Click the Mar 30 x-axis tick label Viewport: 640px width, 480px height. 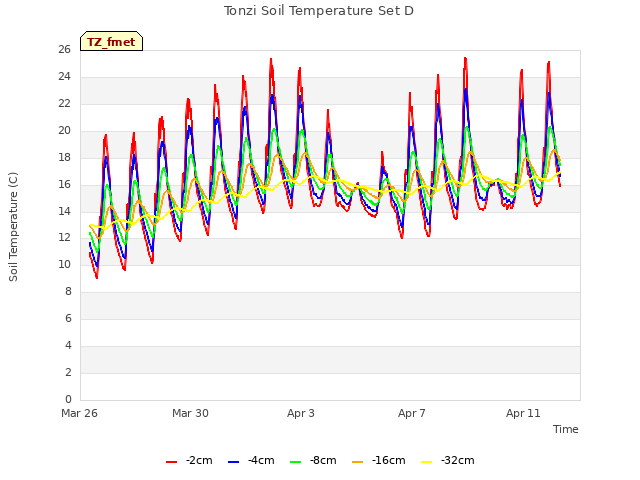190,413
